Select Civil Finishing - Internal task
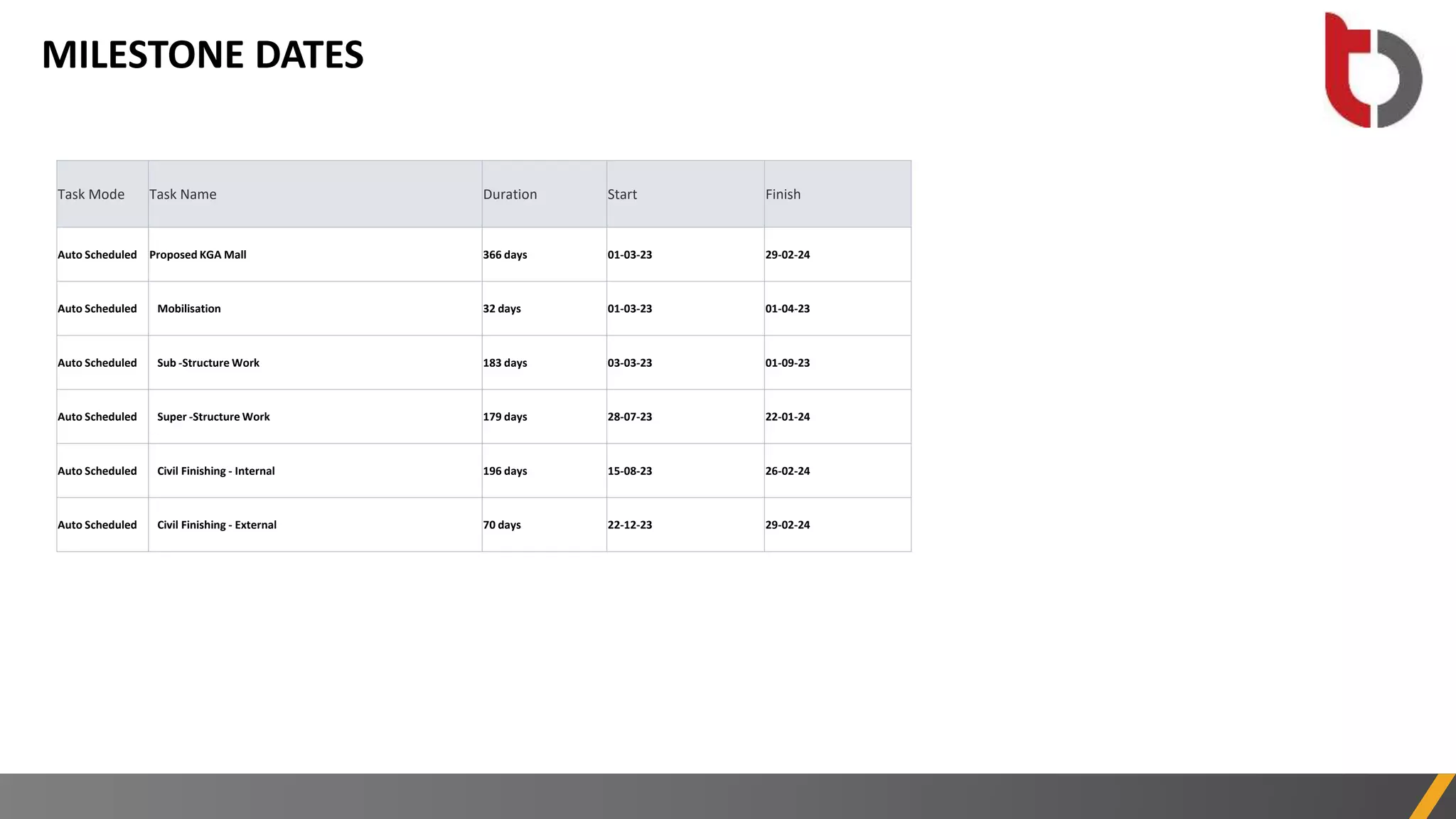This screenshot has height=819, width=1456. [x=216, y=471]
